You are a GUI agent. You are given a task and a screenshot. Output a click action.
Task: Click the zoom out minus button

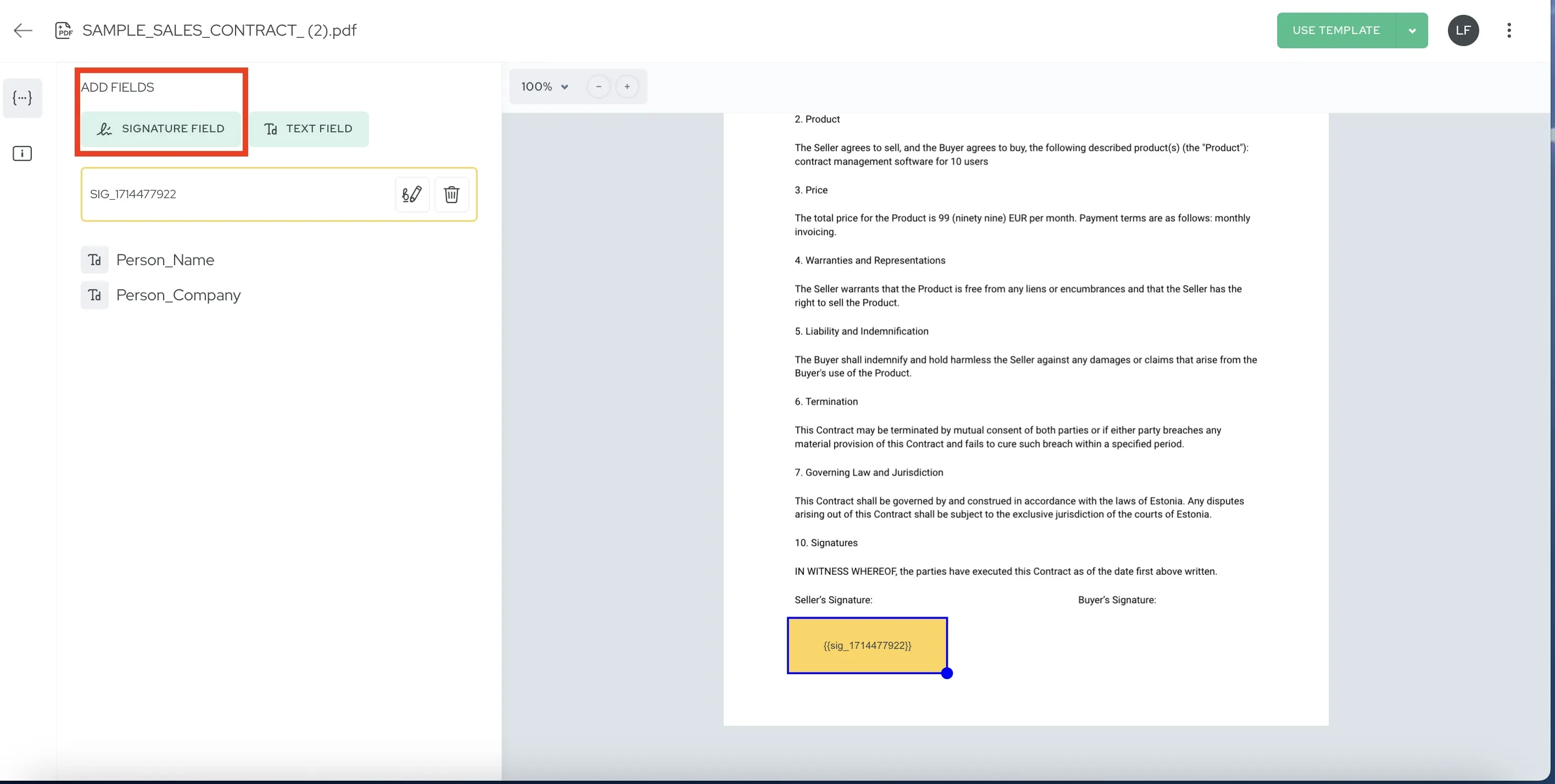click(x=598, y=87)
